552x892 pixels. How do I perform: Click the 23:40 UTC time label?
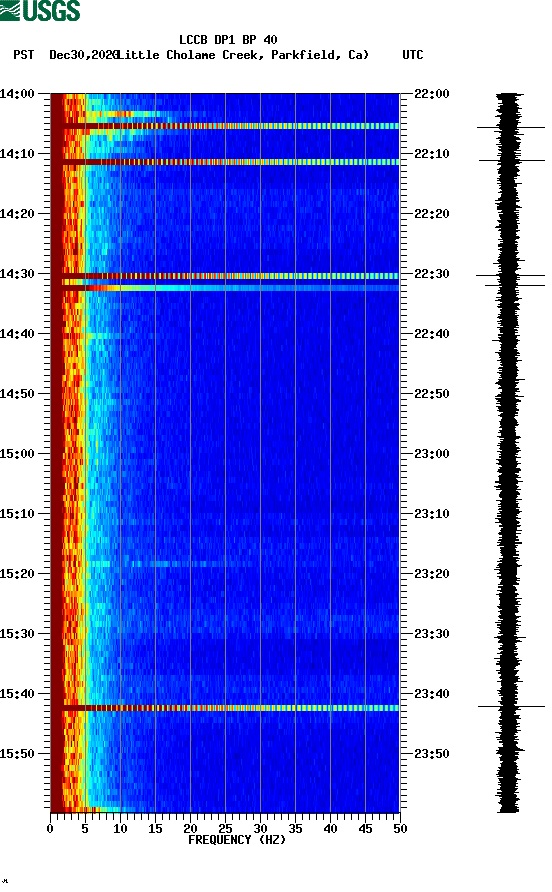click(431, 694)
